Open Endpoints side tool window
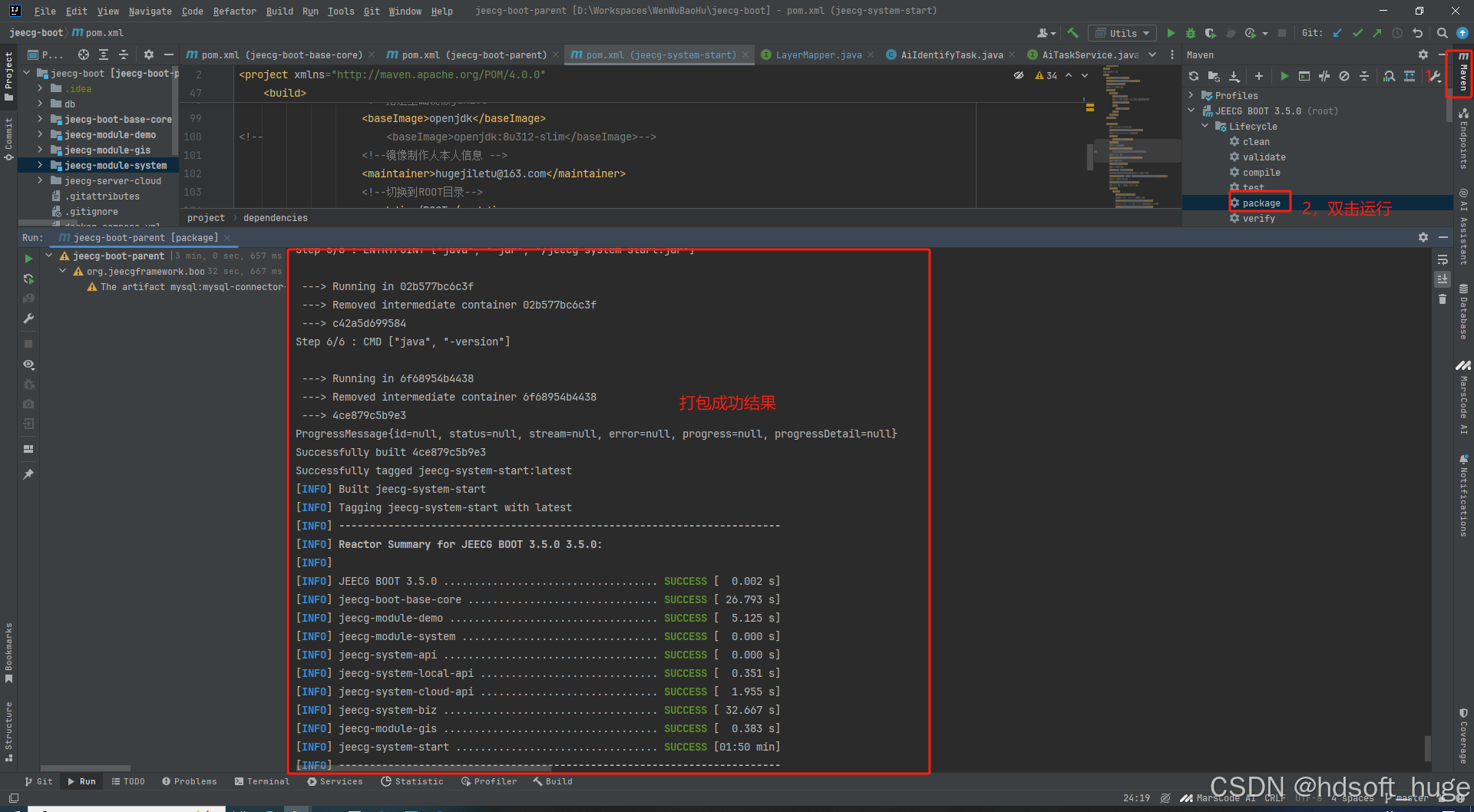Image resolution: width=1474 pixels, height=812 pixels. [1463, 139]
